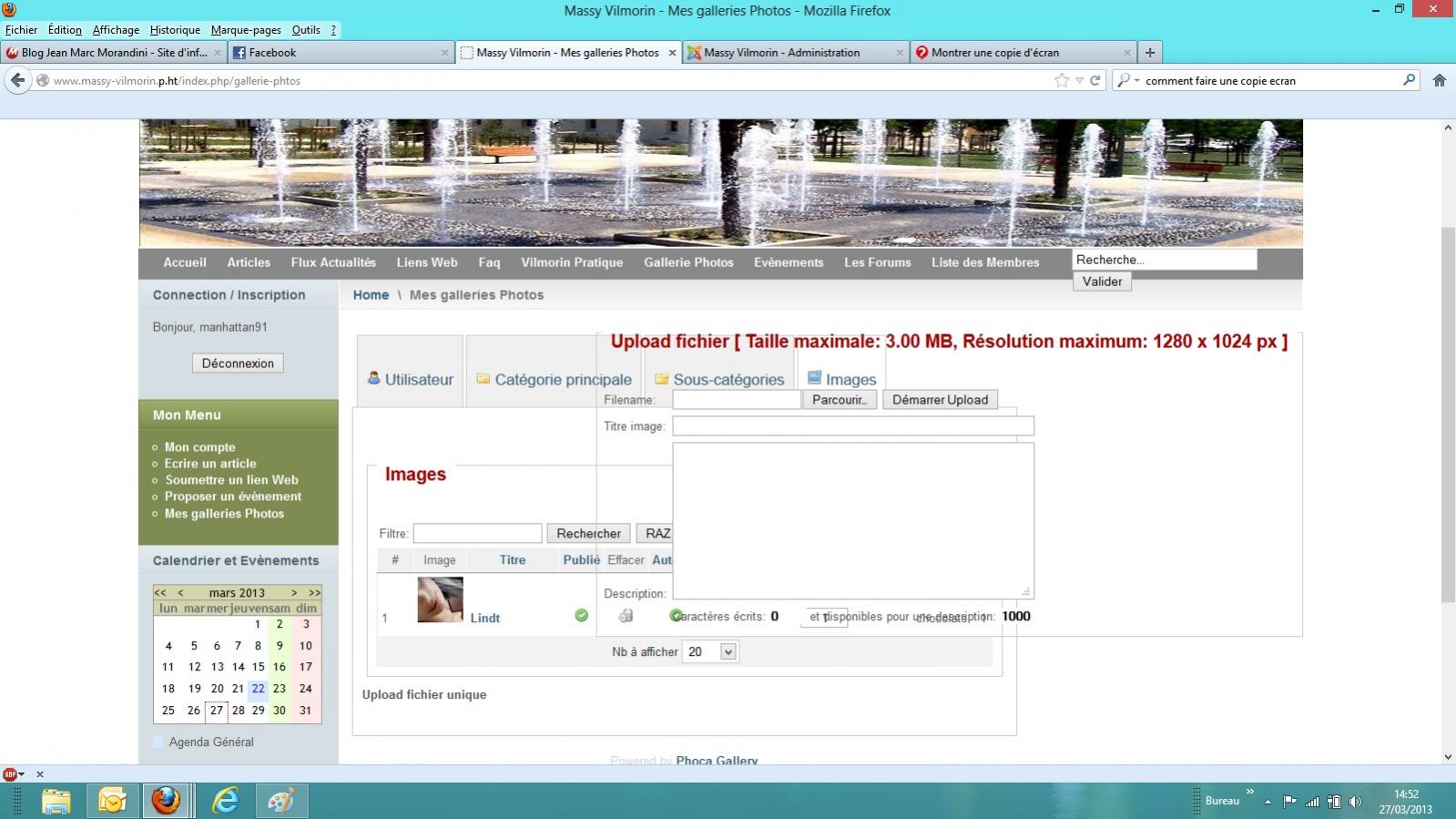Switch to the Massy Vilmorin - Administration tab
Viewport: 1456px width, 819px height.
click(x=795, y=53)
